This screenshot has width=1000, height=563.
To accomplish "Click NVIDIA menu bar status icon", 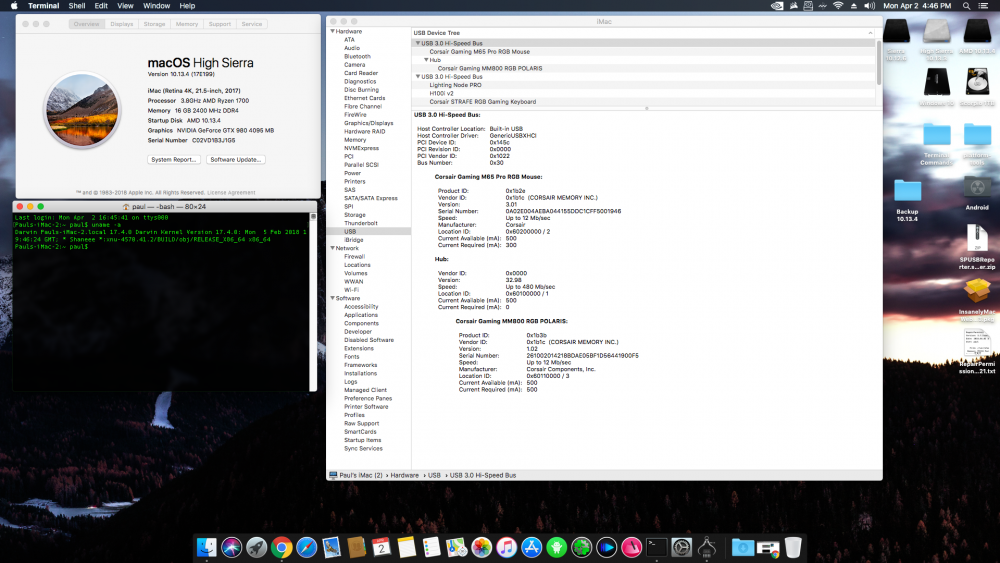I will [777, 6].
